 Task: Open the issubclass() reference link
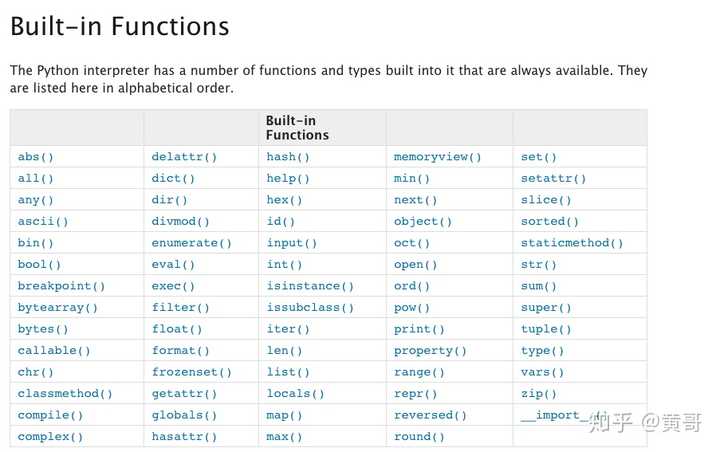click(x=310, y=308)
